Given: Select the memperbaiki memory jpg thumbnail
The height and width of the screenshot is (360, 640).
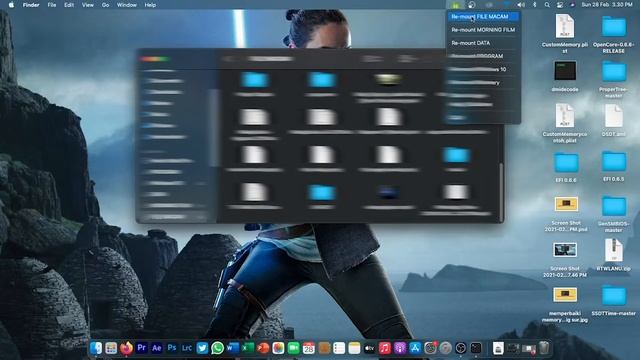Looking at the screenshot, I should (x=565, y=295).
